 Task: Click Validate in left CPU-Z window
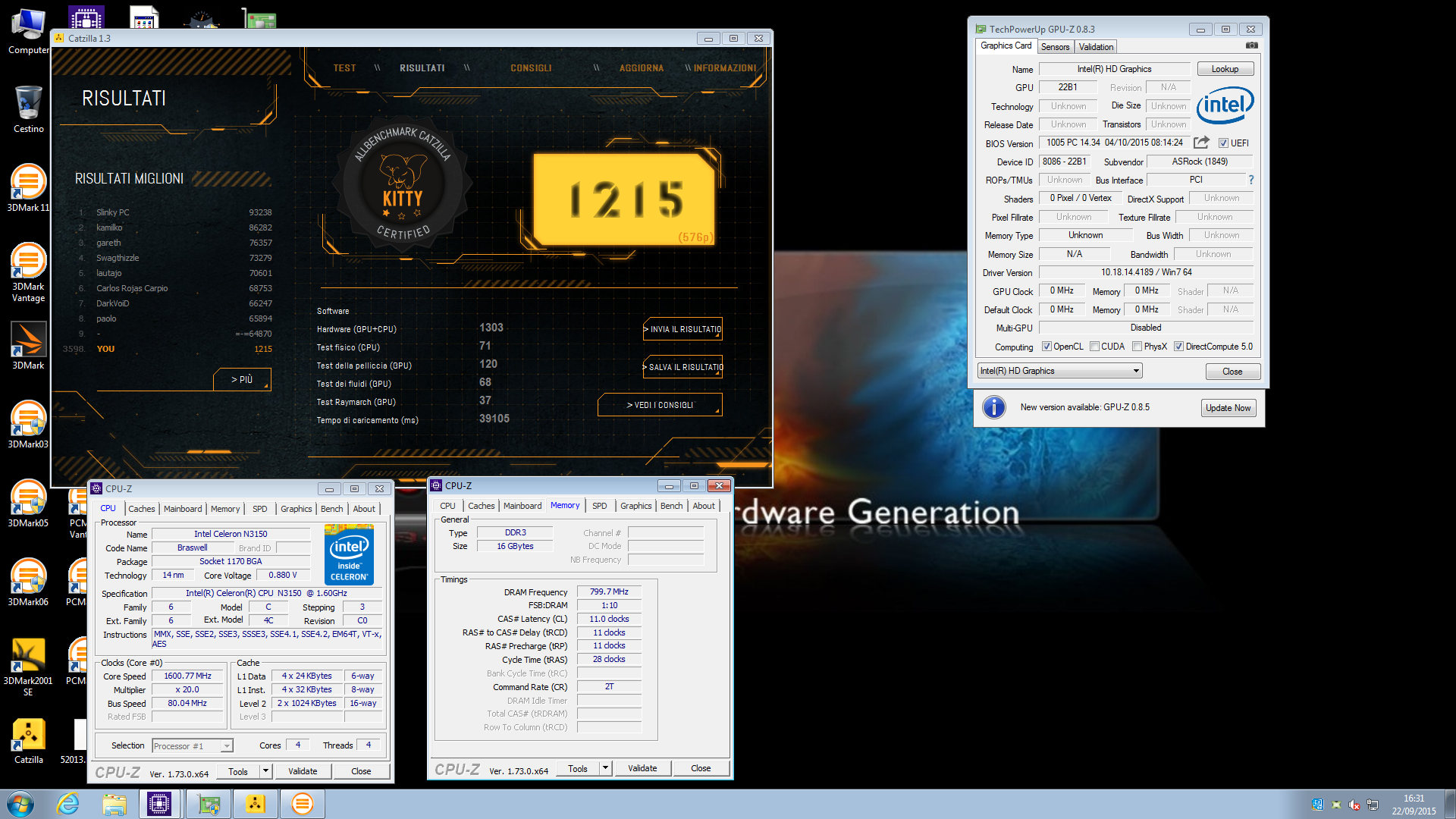click(x=303, y=771)
